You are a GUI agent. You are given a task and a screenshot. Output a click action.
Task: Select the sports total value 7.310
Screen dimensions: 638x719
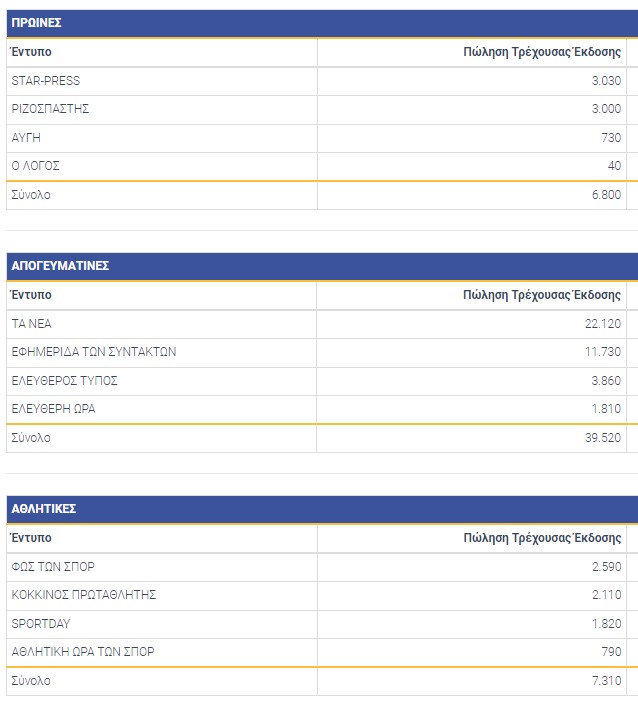(x=606, y=681)
